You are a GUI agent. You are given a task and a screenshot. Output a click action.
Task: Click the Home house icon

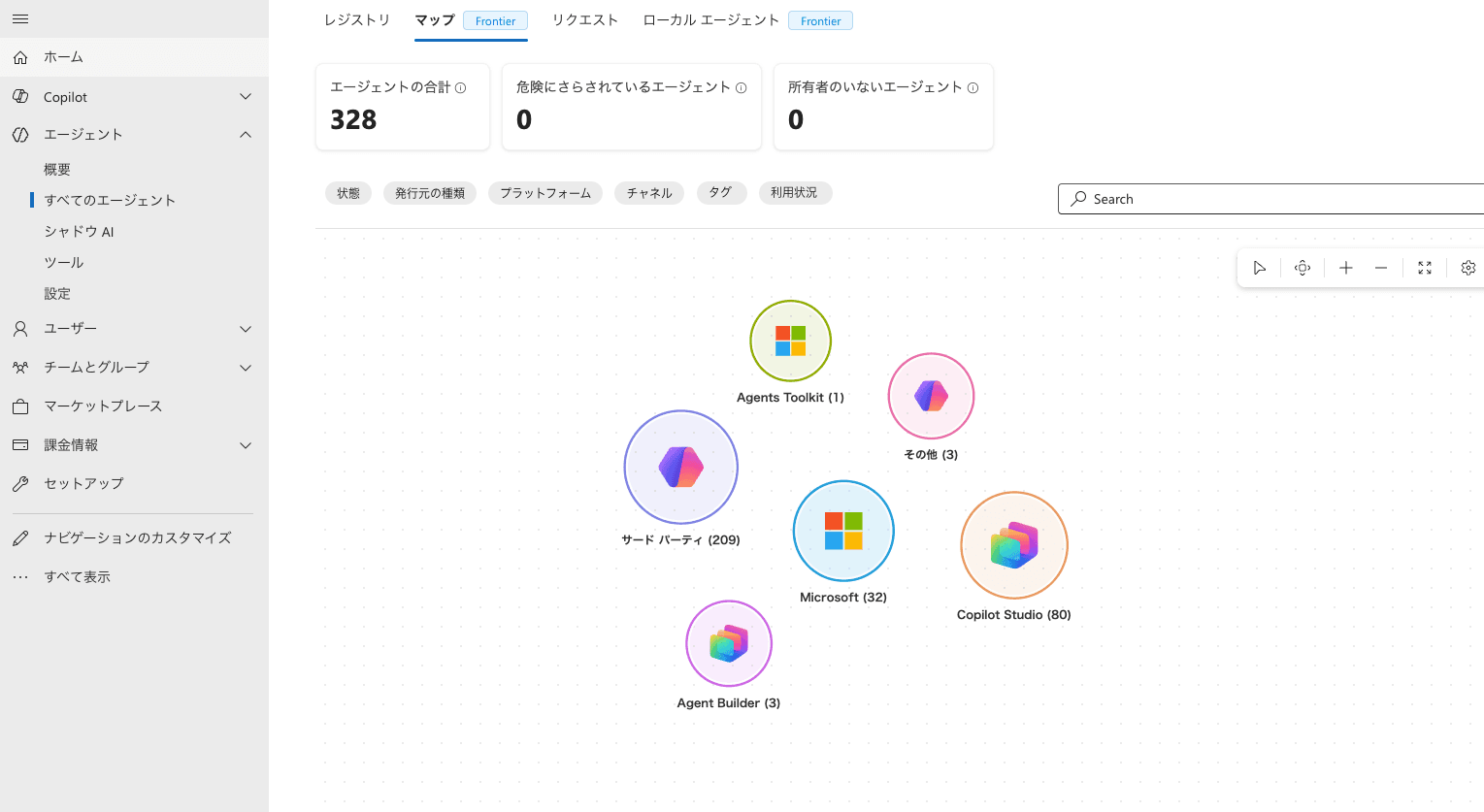coord(20,57)
